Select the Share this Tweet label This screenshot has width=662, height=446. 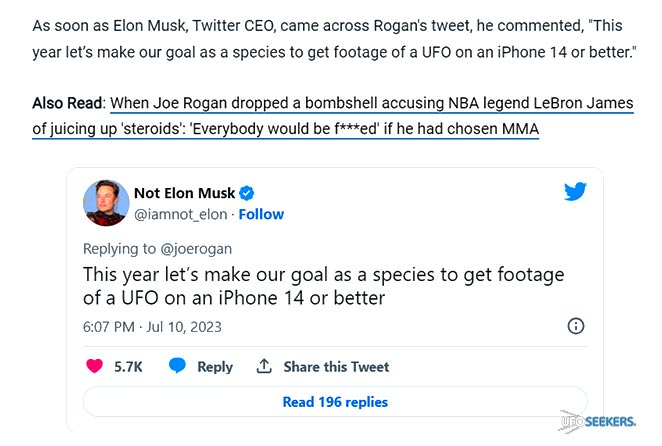pos(336,367)
